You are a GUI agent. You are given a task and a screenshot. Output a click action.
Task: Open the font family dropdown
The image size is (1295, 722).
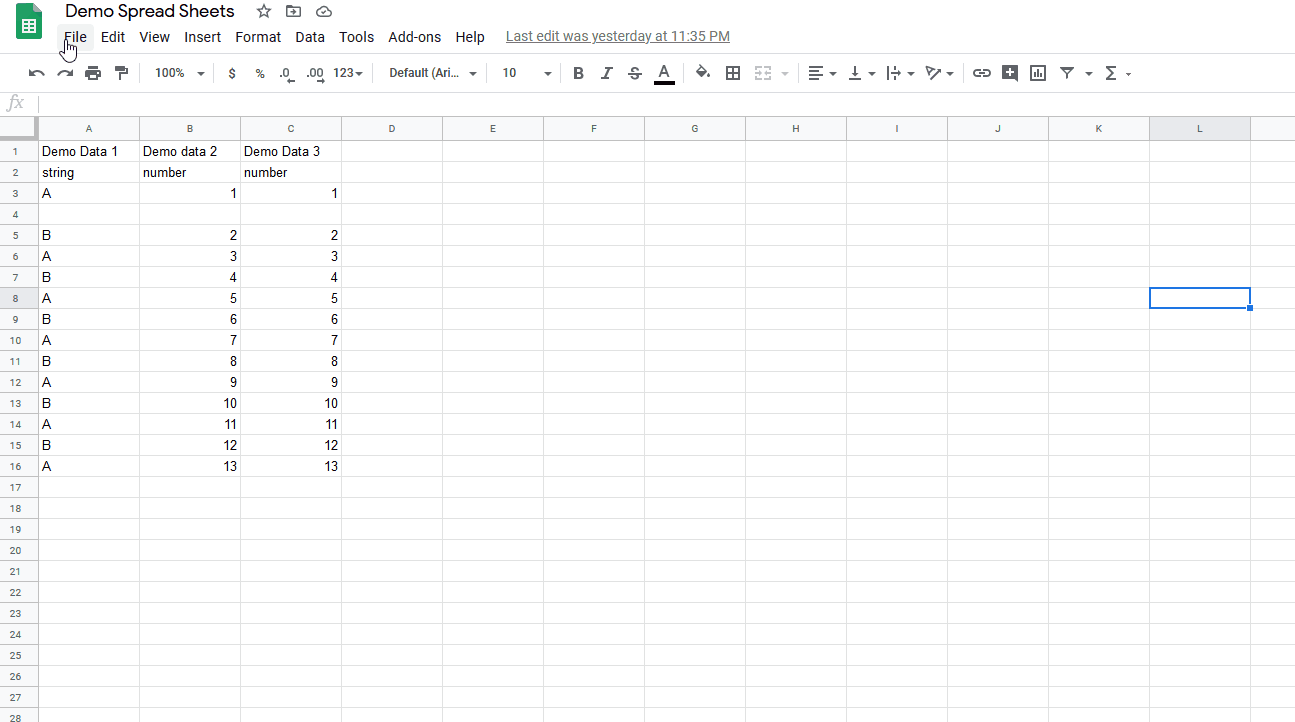tap(433, 73)
